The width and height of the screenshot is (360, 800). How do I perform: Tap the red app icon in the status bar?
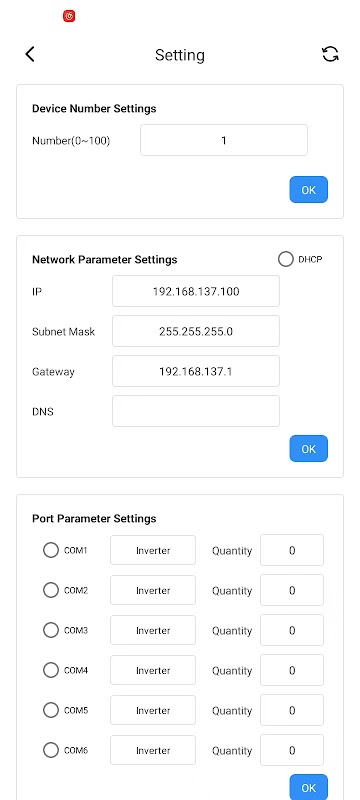[69, 16]
